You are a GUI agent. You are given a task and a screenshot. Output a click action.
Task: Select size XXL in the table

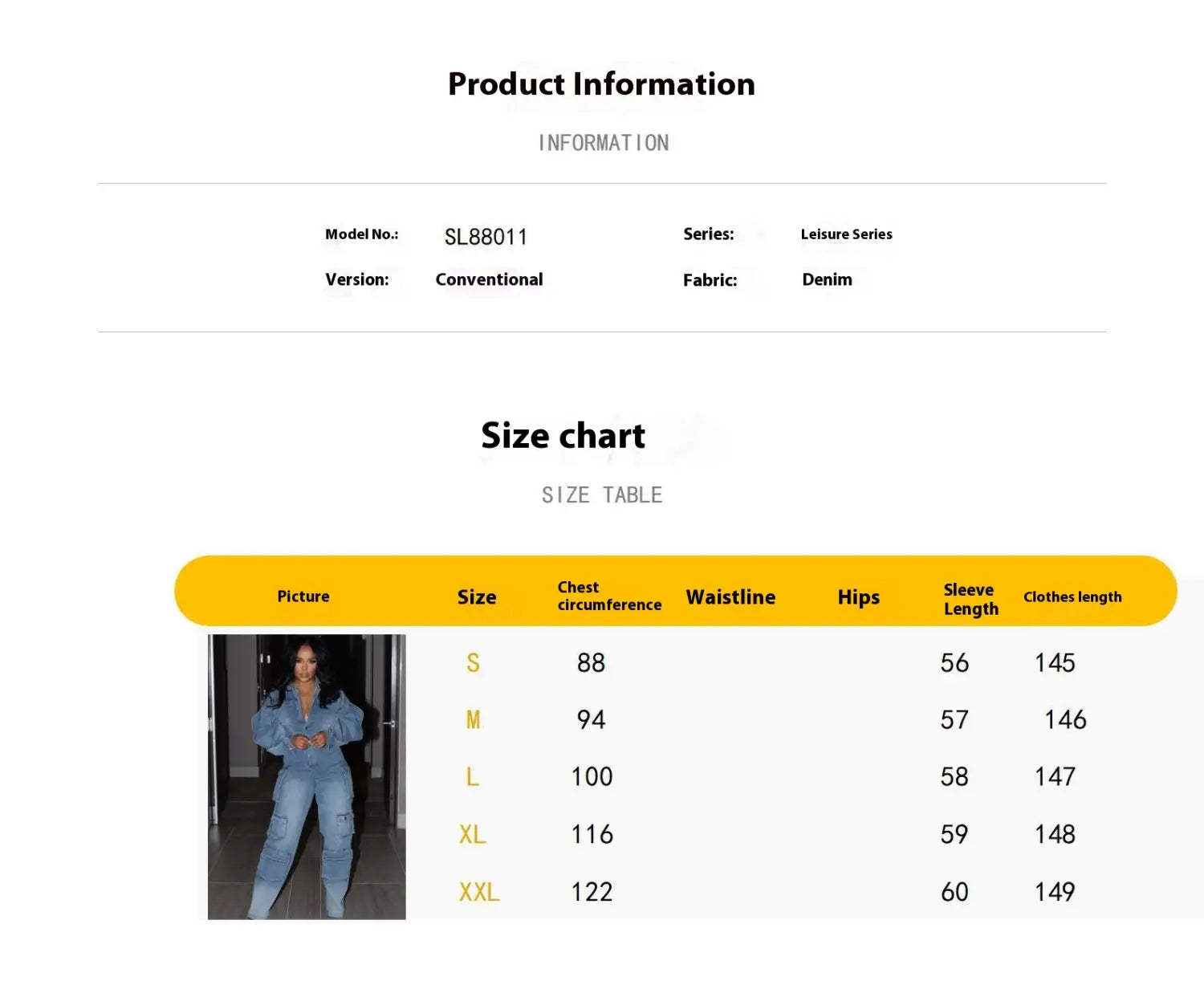(x=479, y=892)
